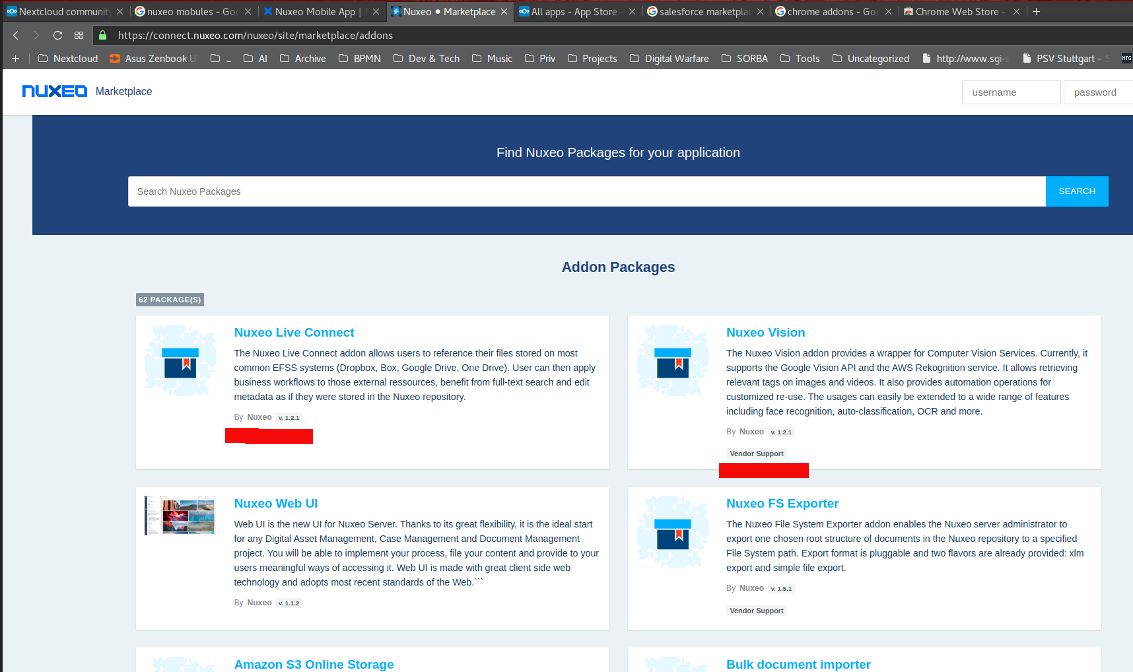Open Amazon S3 Online Storage package

[314, 664]
